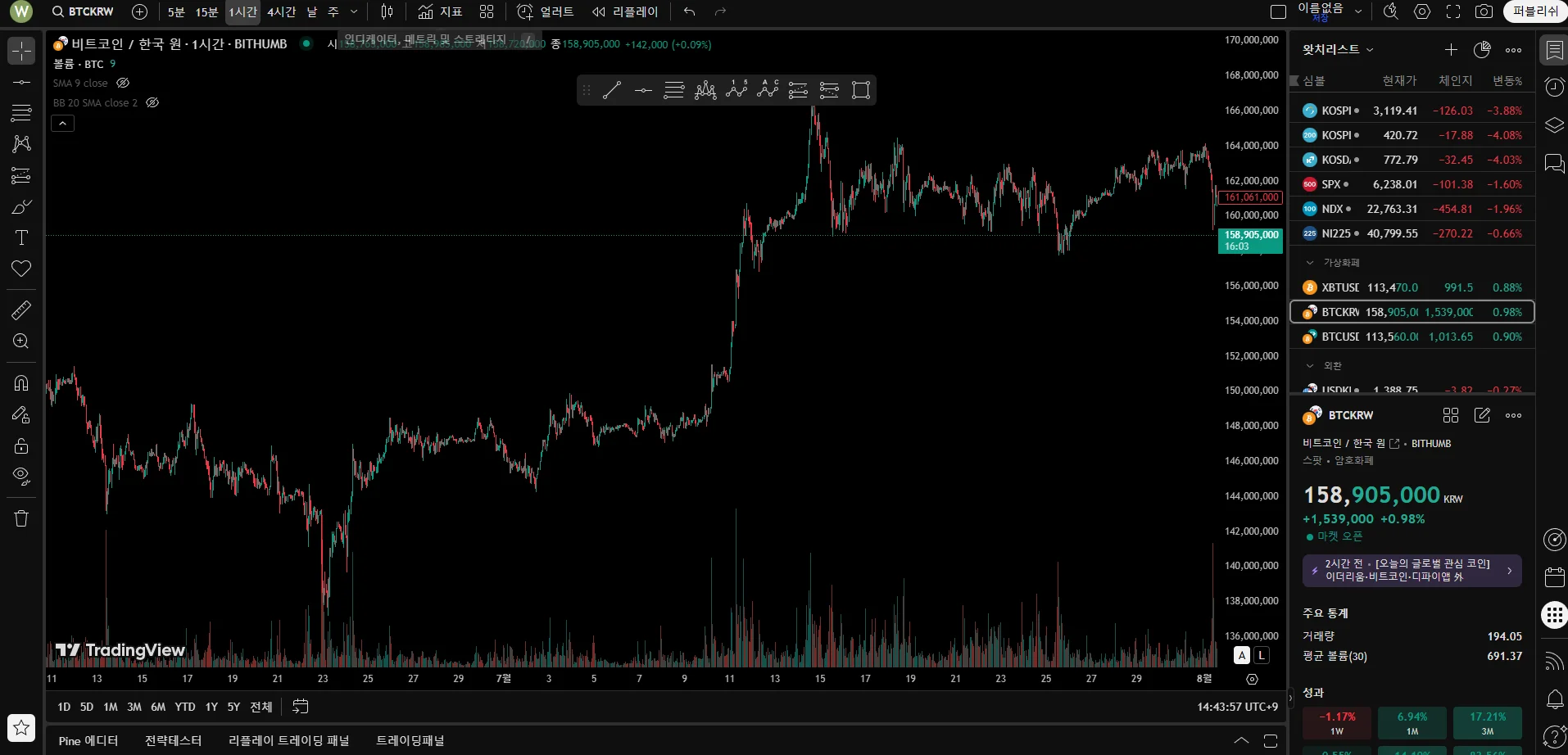Toggle favorites toolbar star icon
This screenshot has width=1568, height=755.
click(x=21, y=727)
